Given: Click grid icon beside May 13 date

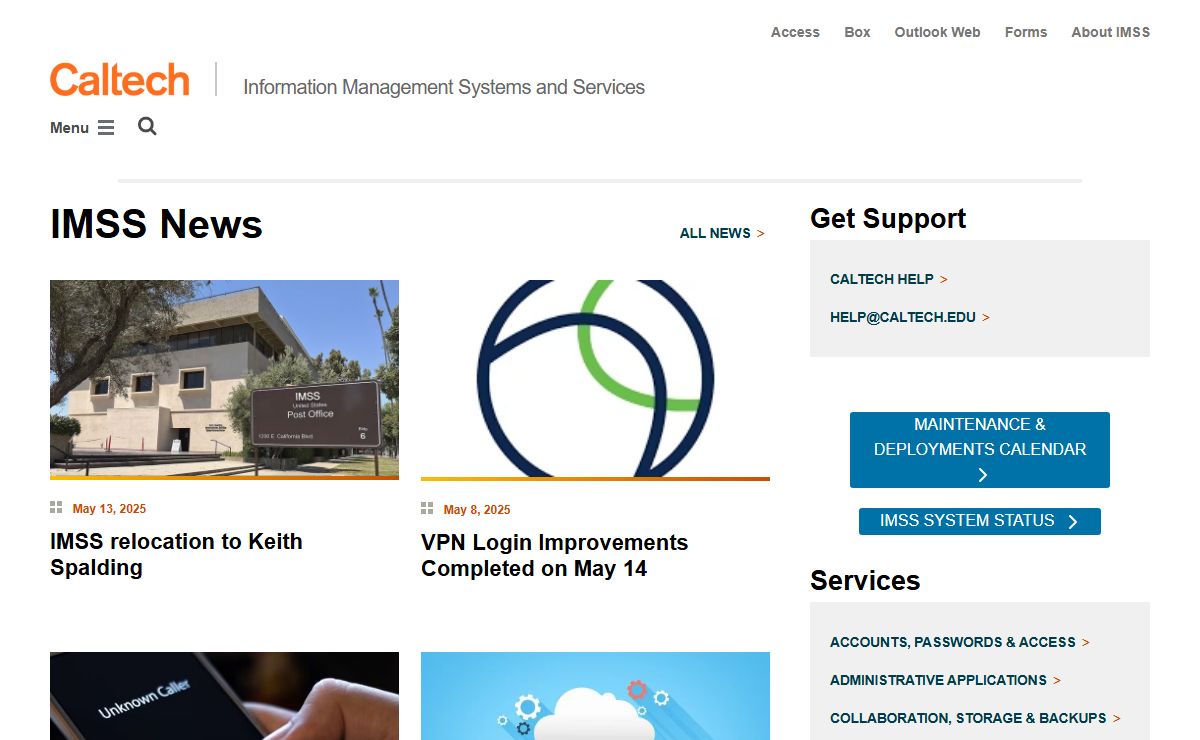Looking at the screenshot, I should (56, 508).
